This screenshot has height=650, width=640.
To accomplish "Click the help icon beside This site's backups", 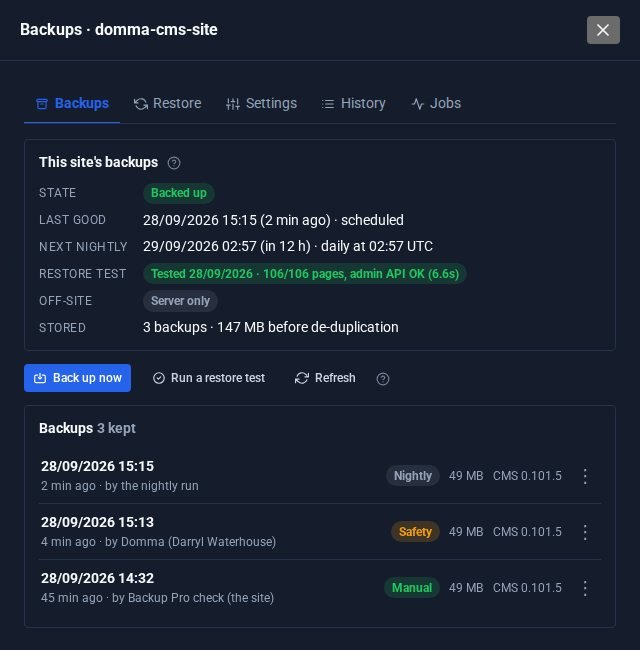I will click(174, 163).
